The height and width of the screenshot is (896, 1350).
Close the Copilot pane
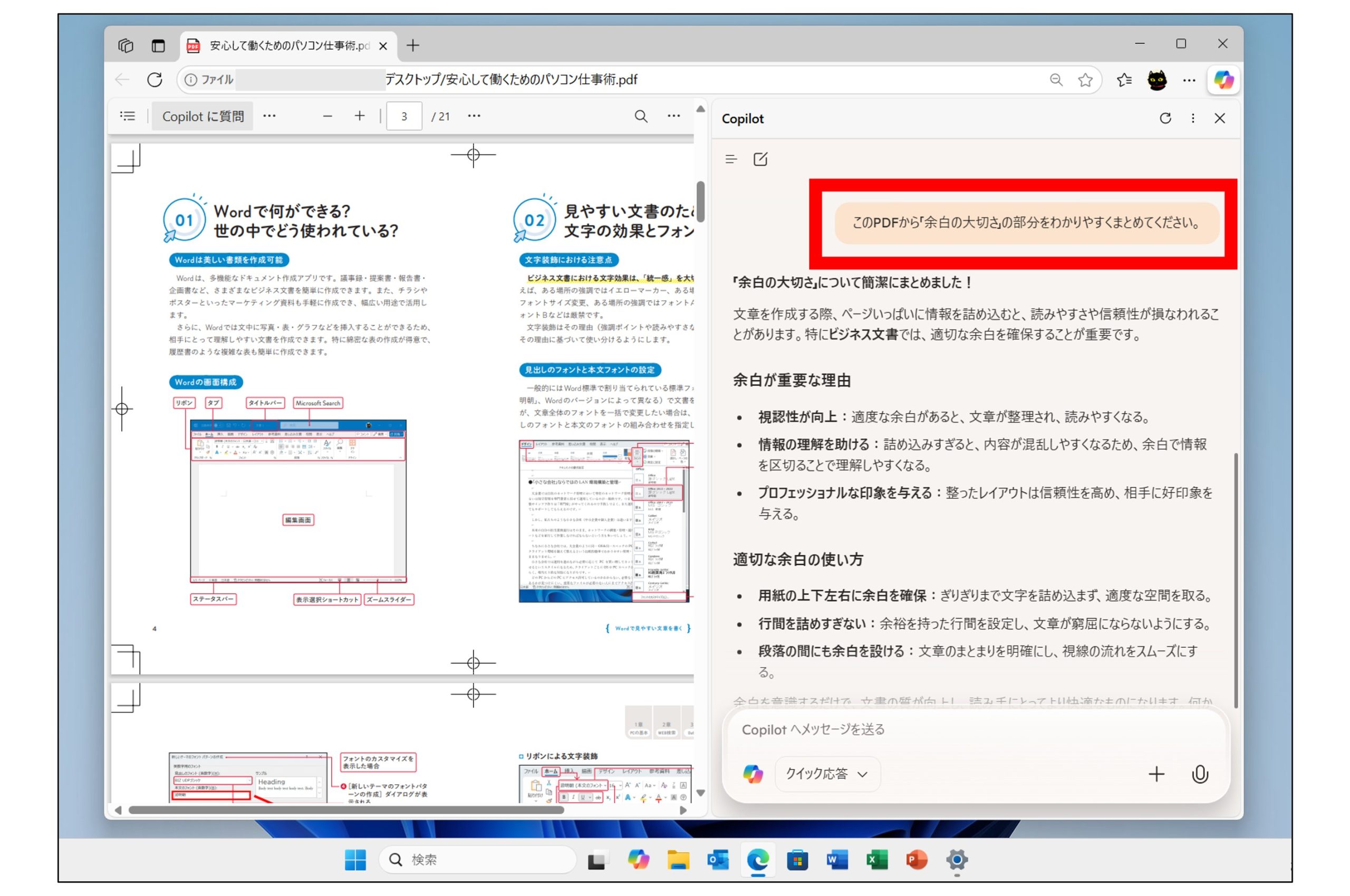[x=1220, y=118]
